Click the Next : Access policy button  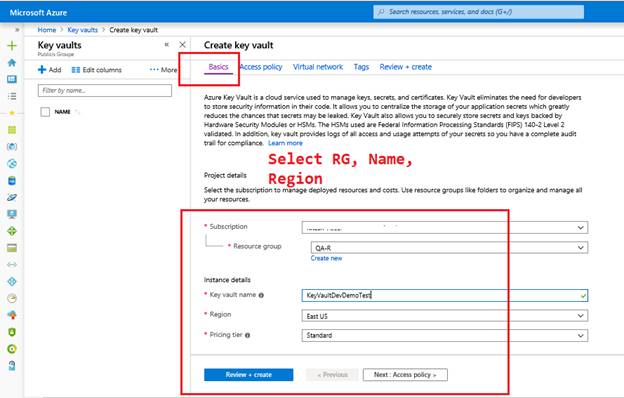[405, 375]
